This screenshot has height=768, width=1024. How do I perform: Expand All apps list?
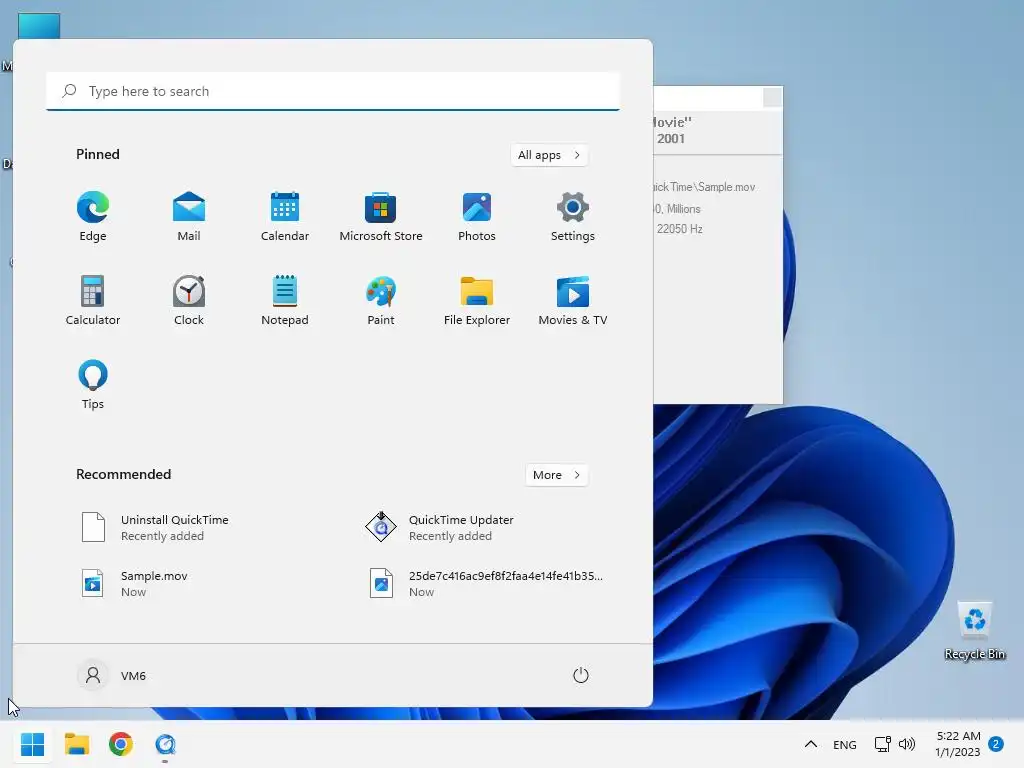549,155
